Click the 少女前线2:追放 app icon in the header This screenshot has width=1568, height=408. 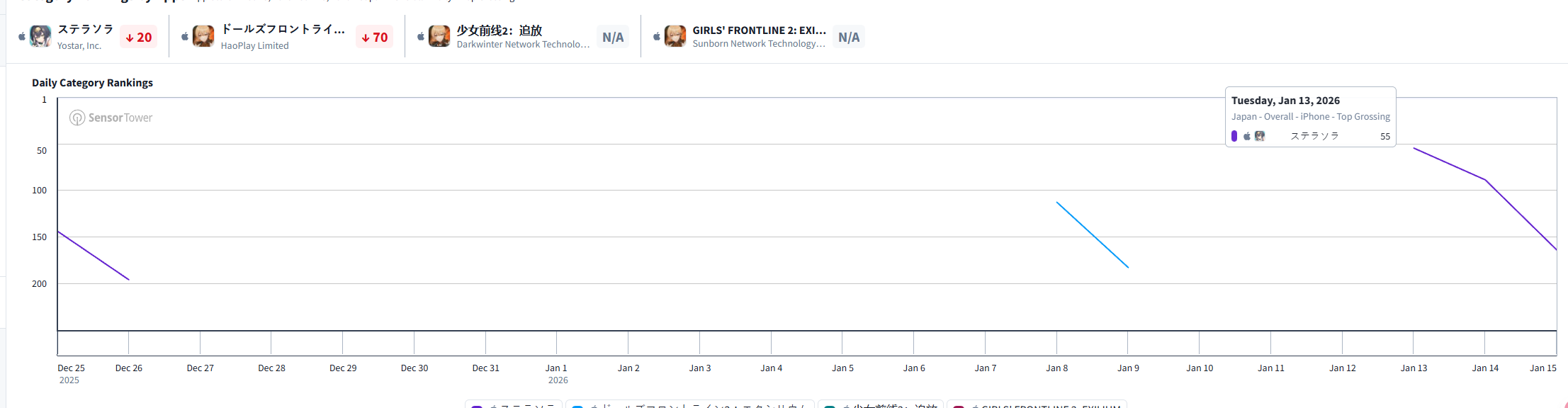439,36
